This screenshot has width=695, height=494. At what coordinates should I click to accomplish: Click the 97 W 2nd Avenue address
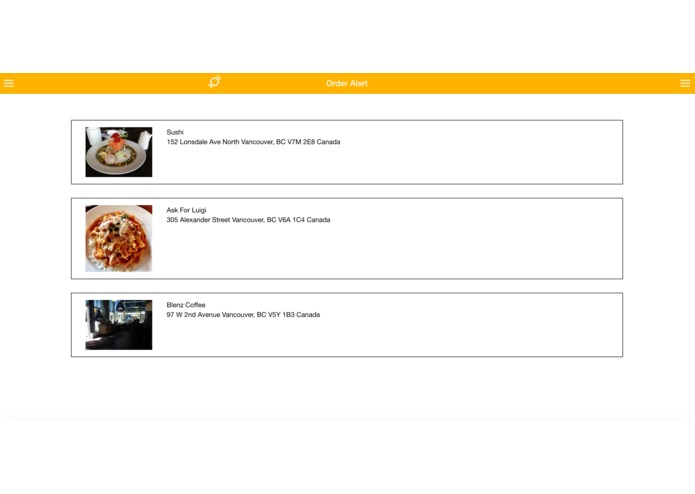[x=243, y=315]
